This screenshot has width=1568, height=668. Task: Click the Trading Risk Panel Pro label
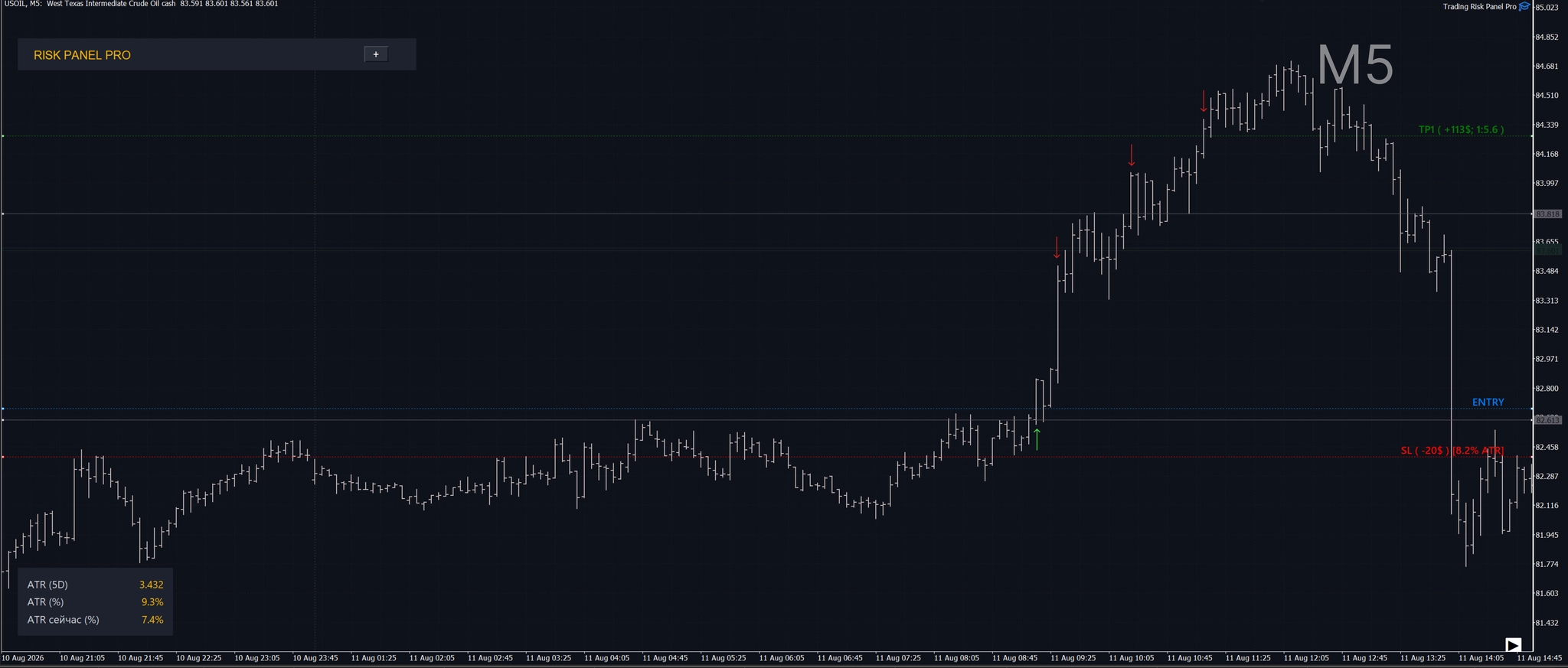tap(1480, 7)
